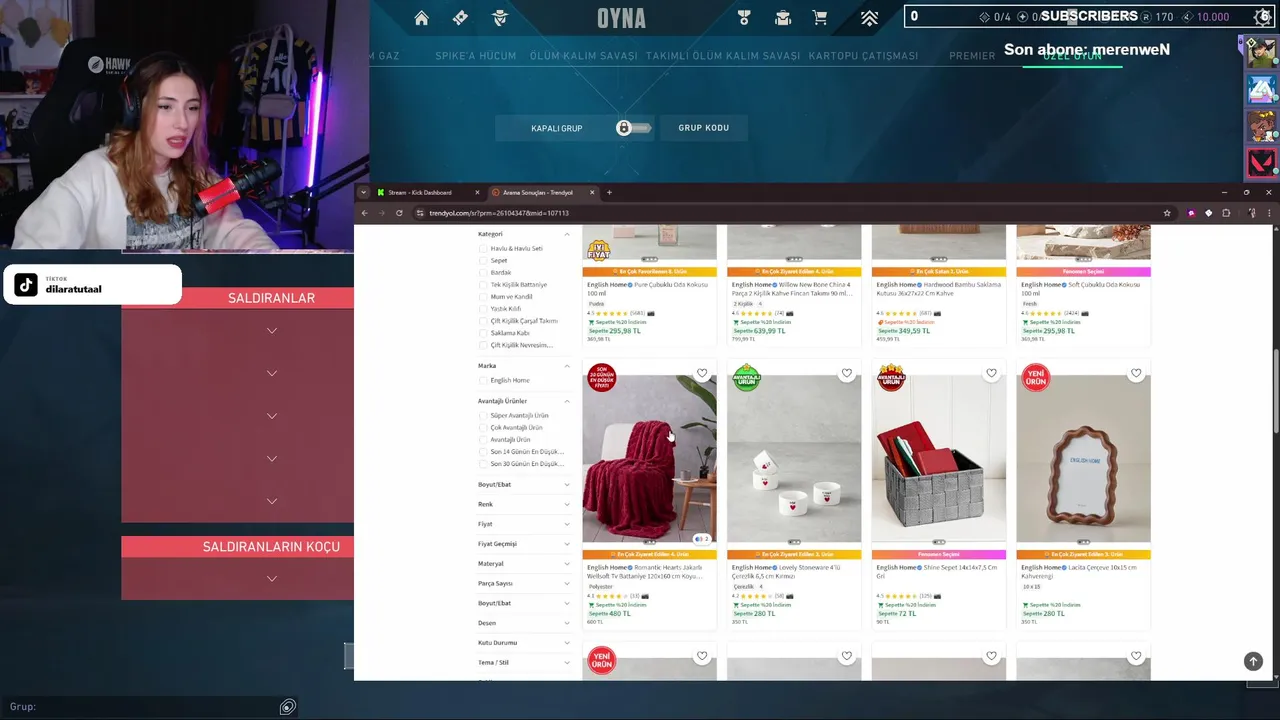Switch to Kartopu Çatışması mode
This screenshot has height=720, width=1280.
(863, 56)
